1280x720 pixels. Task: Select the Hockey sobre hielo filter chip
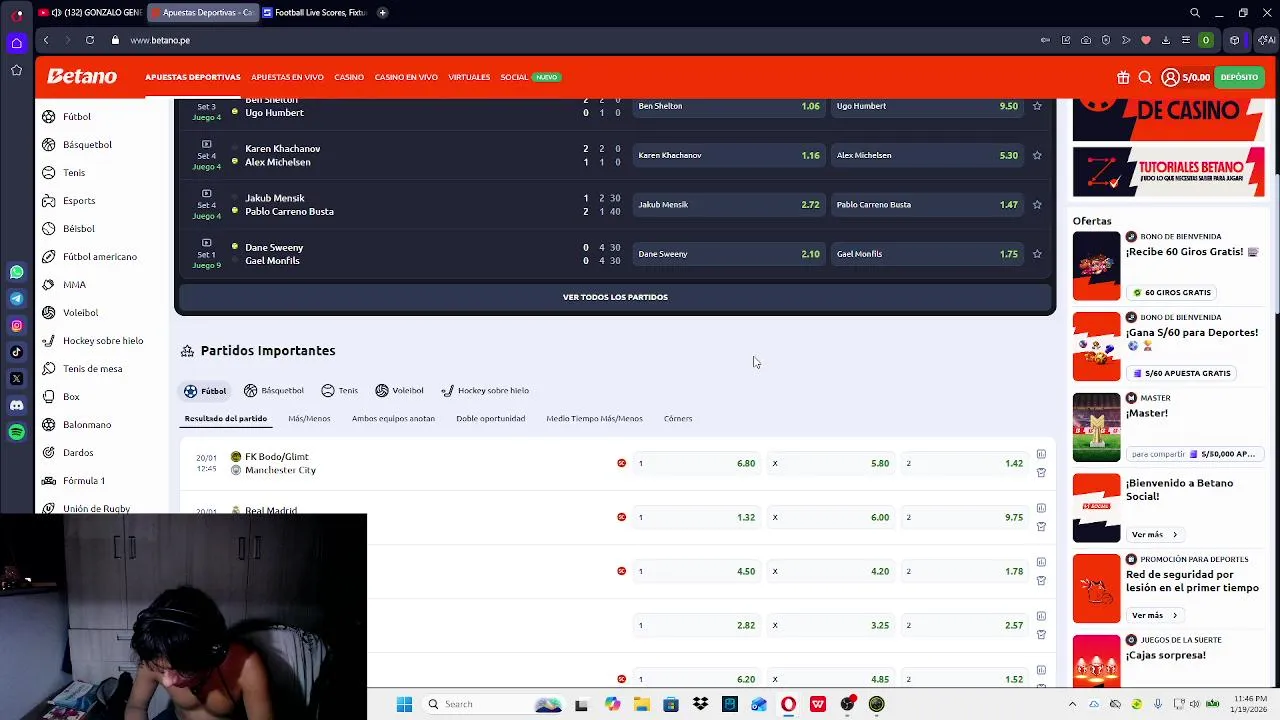[x=485, y=391]
